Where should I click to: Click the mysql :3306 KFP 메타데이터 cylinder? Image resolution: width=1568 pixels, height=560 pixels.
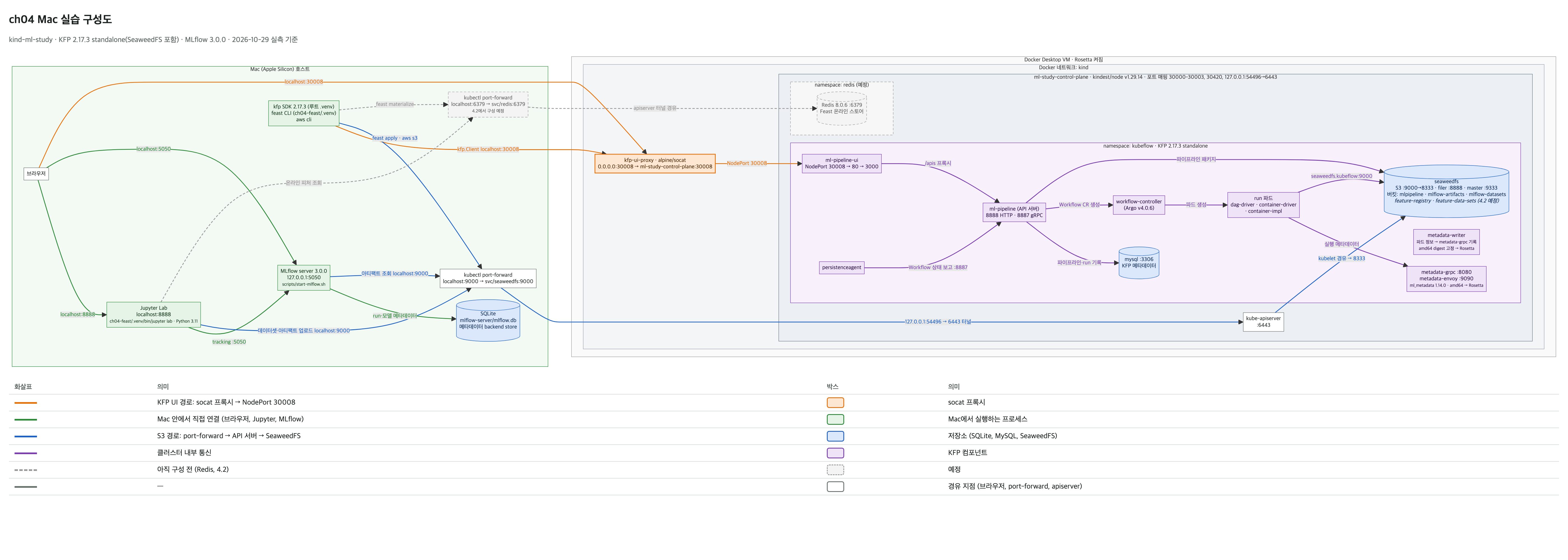[x=1139, y=263]
